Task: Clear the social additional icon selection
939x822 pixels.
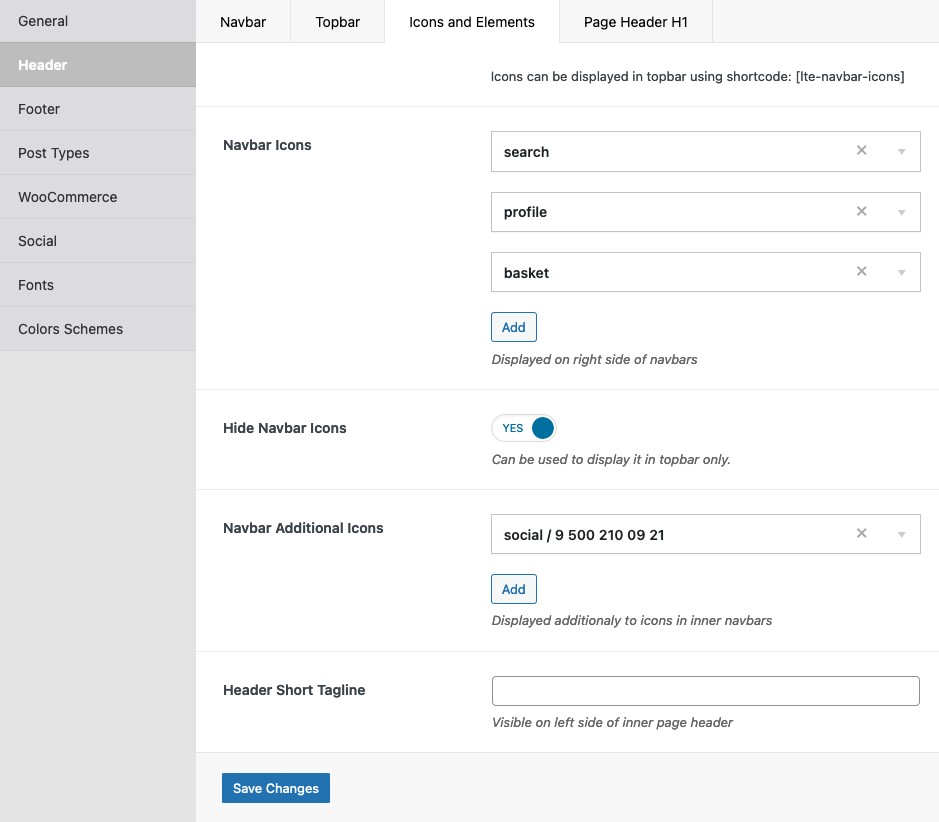Action: click(861, 533)
